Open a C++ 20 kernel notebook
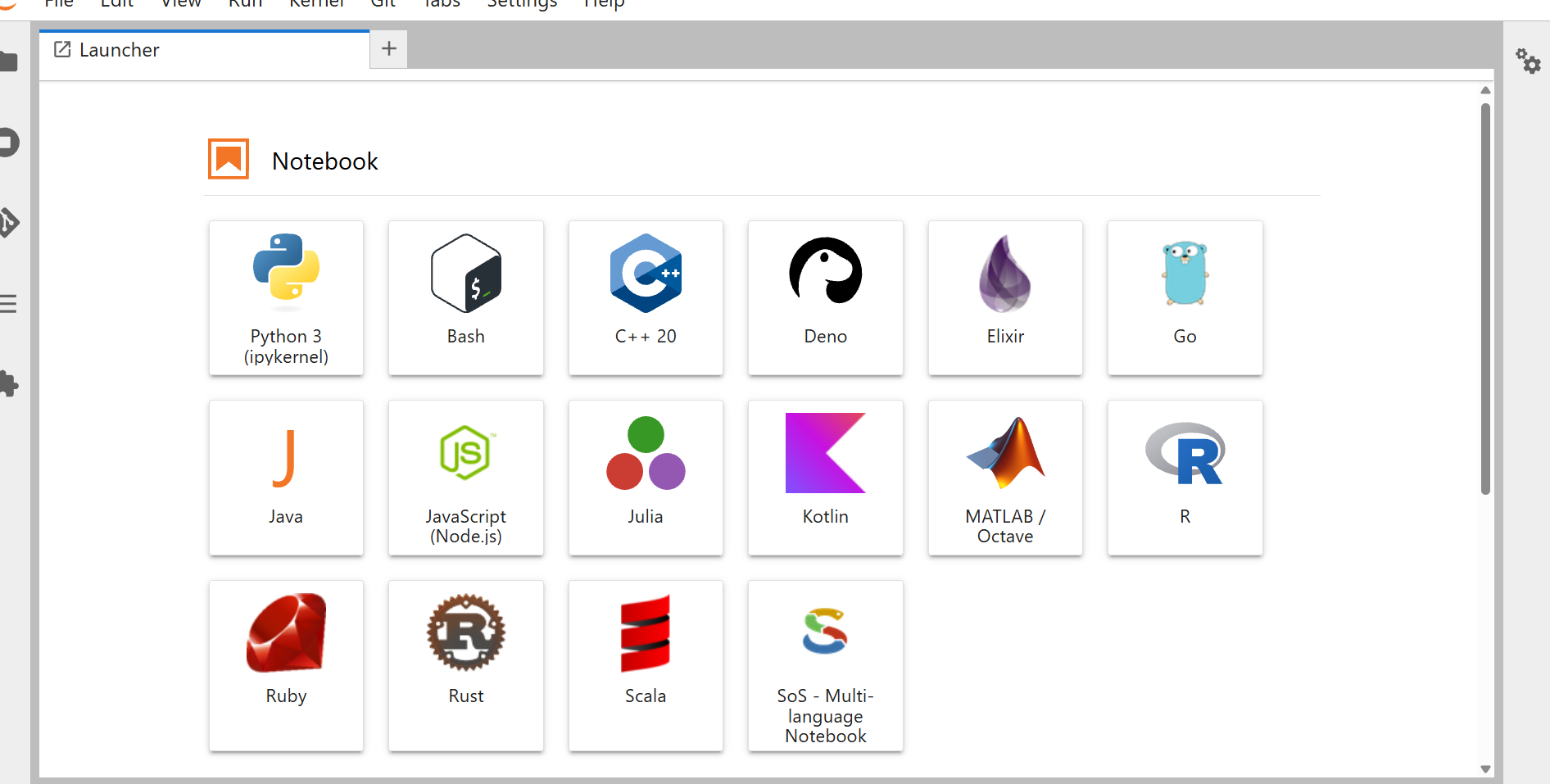The image size is (1550, 784). [x=646, y=298]
